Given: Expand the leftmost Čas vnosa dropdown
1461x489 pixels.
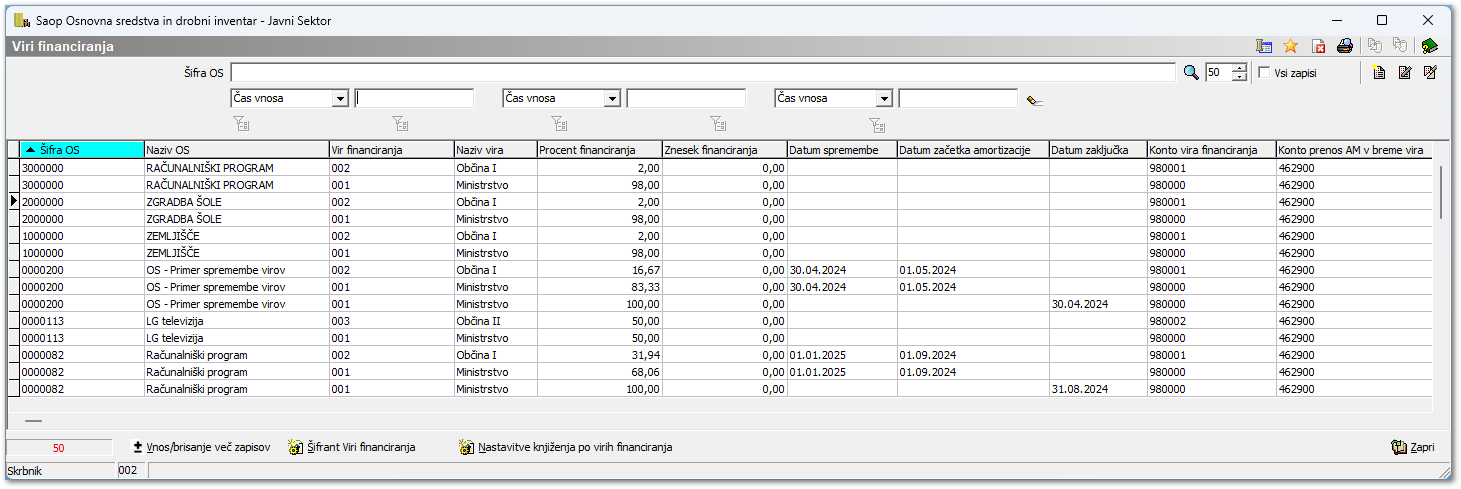Looking at the screenshot, I should [340, 98].
